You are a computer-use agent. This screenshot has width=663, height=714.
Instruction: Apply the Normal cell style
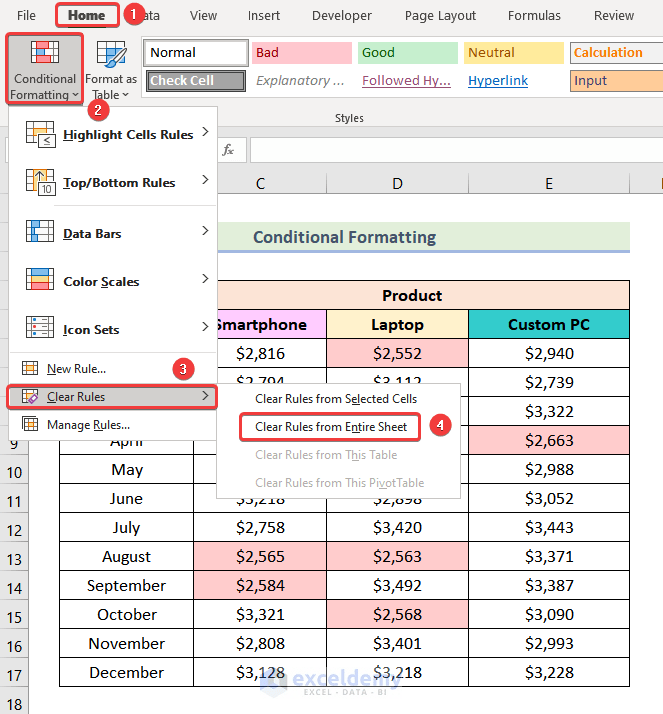[x=196, y=52]
